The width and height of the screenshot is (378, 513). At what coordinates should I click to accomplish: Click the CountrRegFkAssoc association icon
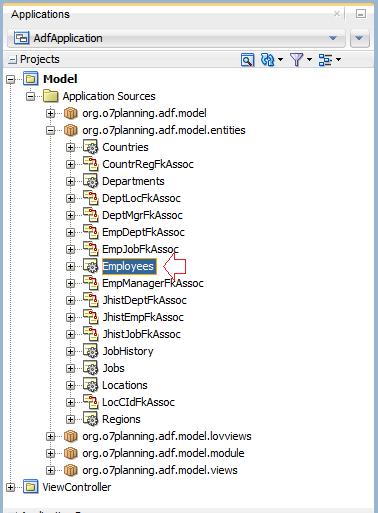click(90, 164)
